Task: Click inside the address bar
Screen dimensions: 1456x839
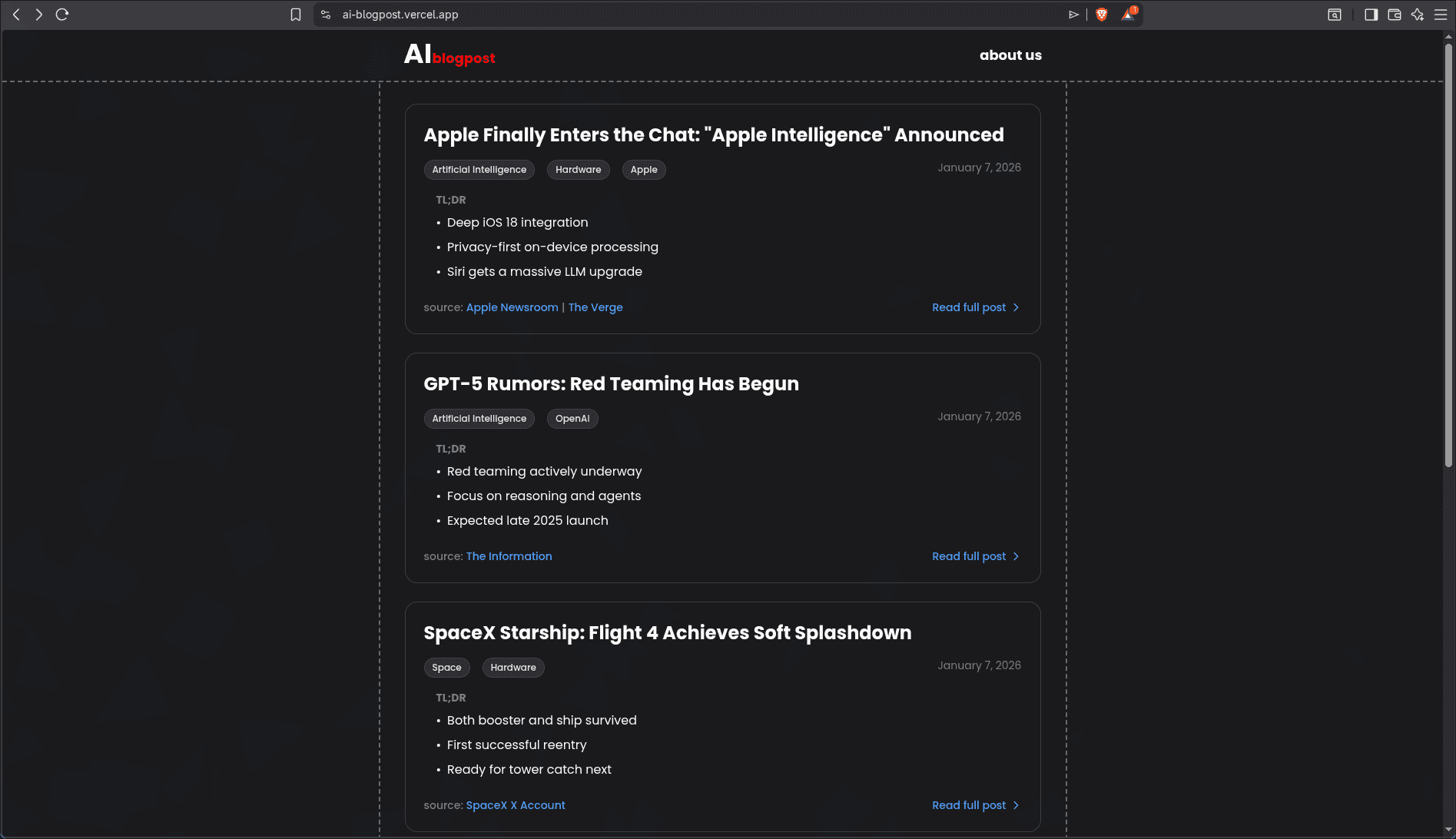Action: 538,14
